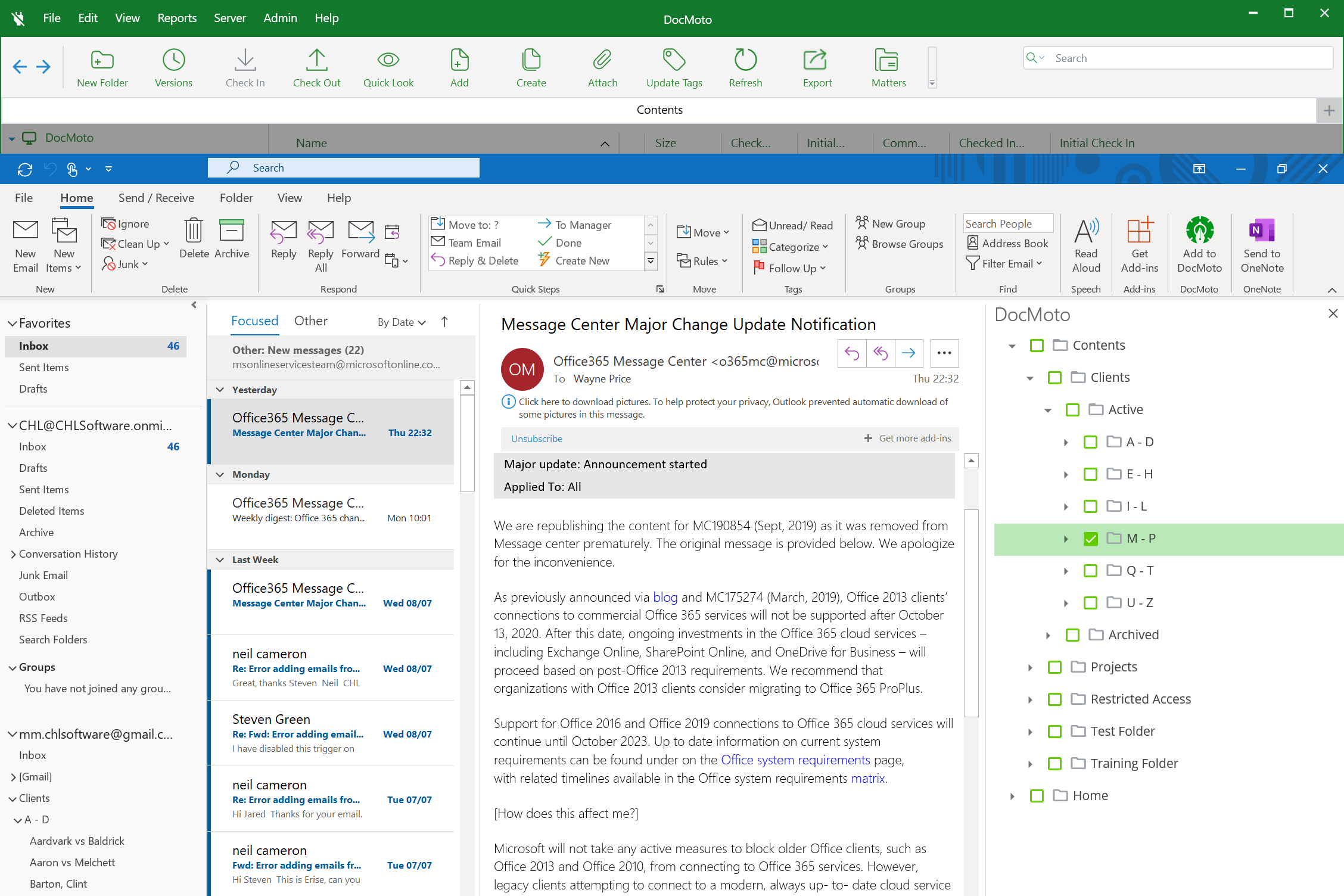Open Reports menu in DocMoto
Screen dimensions: 1344x896
[x=177, y=18]
